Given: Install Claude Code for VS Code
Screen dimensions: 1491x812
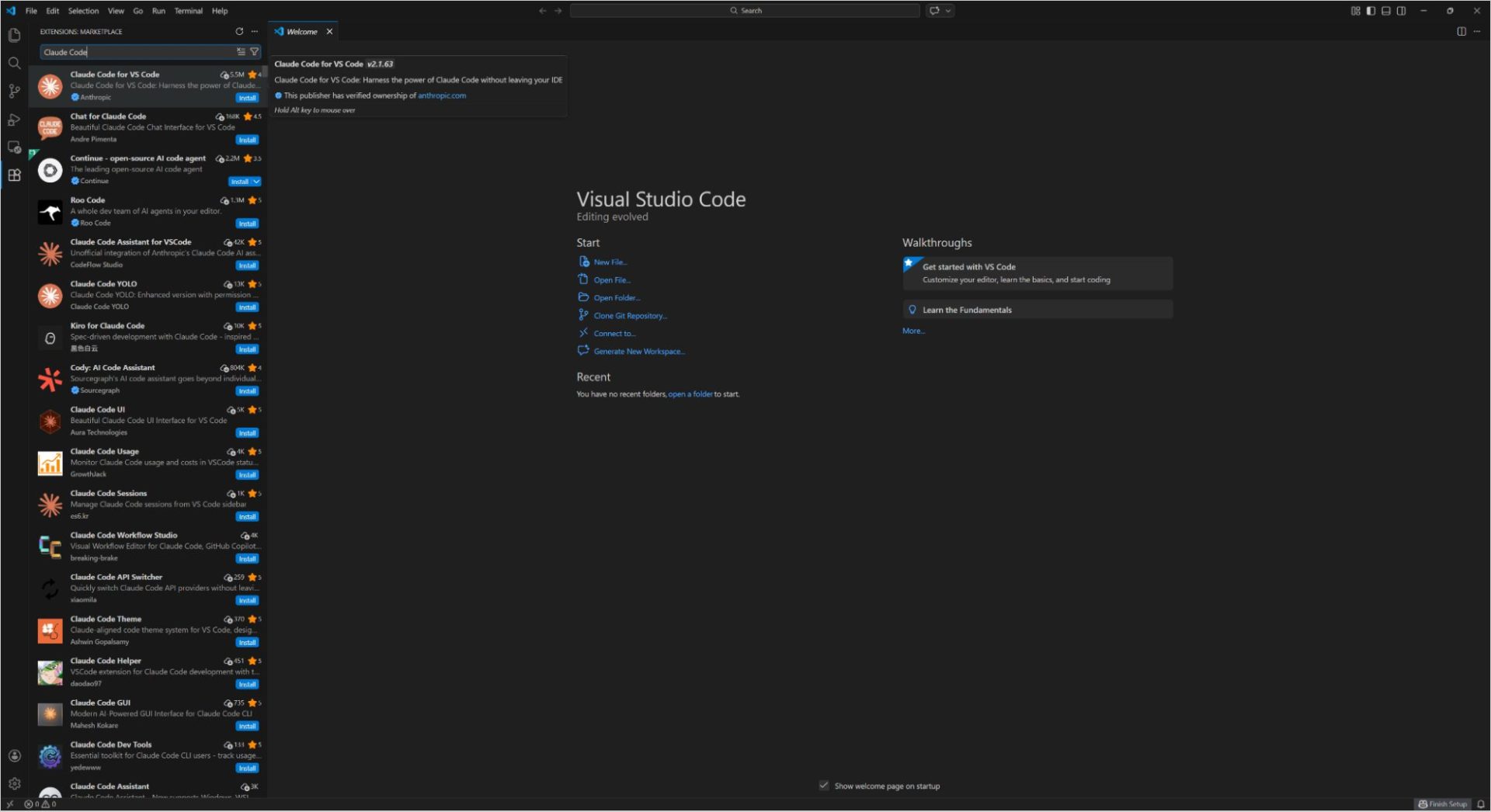Looking at the screenshot, I should 247,98.
